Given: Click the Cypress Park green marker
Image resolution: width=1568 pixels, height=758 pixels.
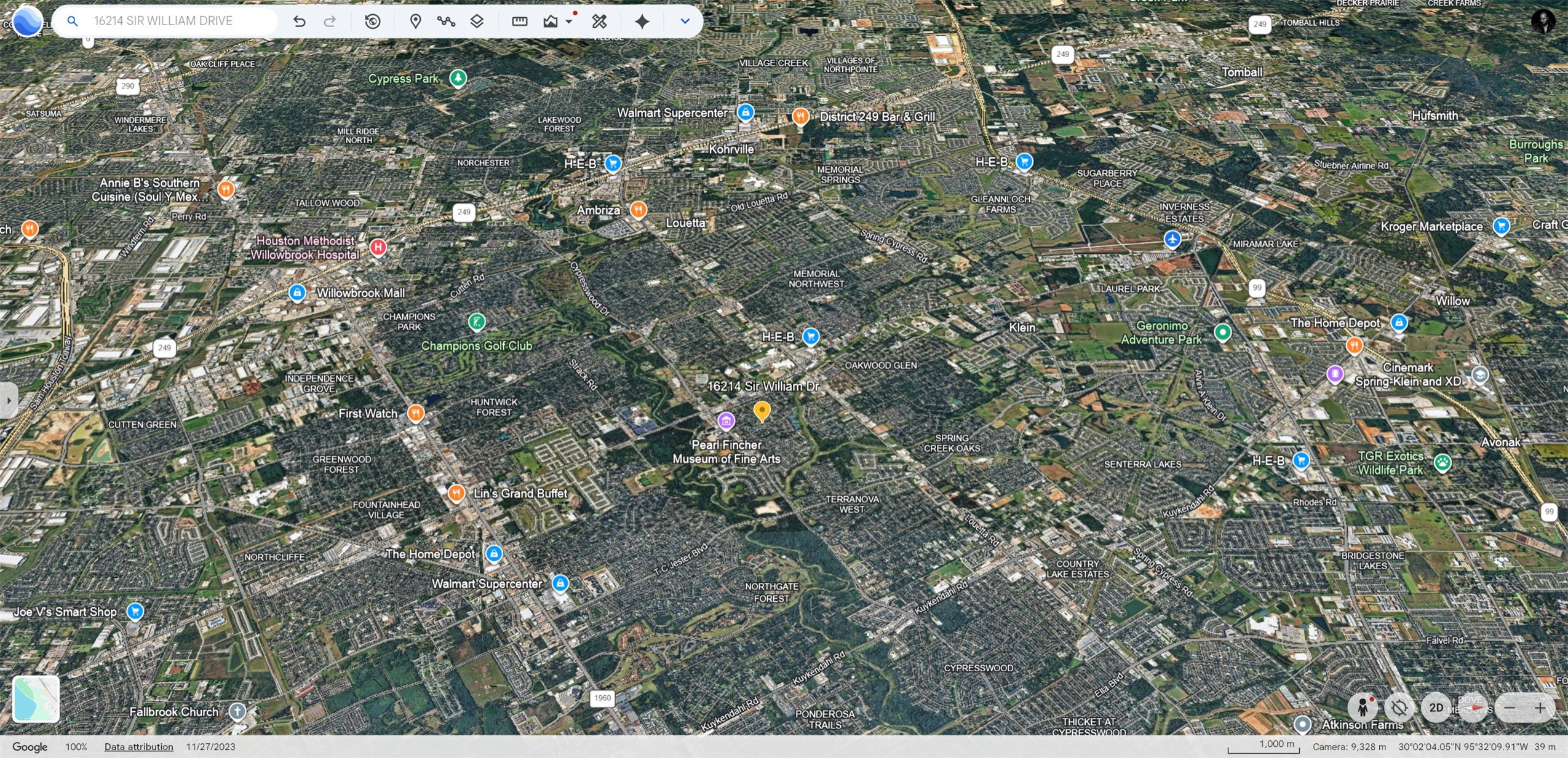Looking at the screenshot, I should tap(458, 78).
